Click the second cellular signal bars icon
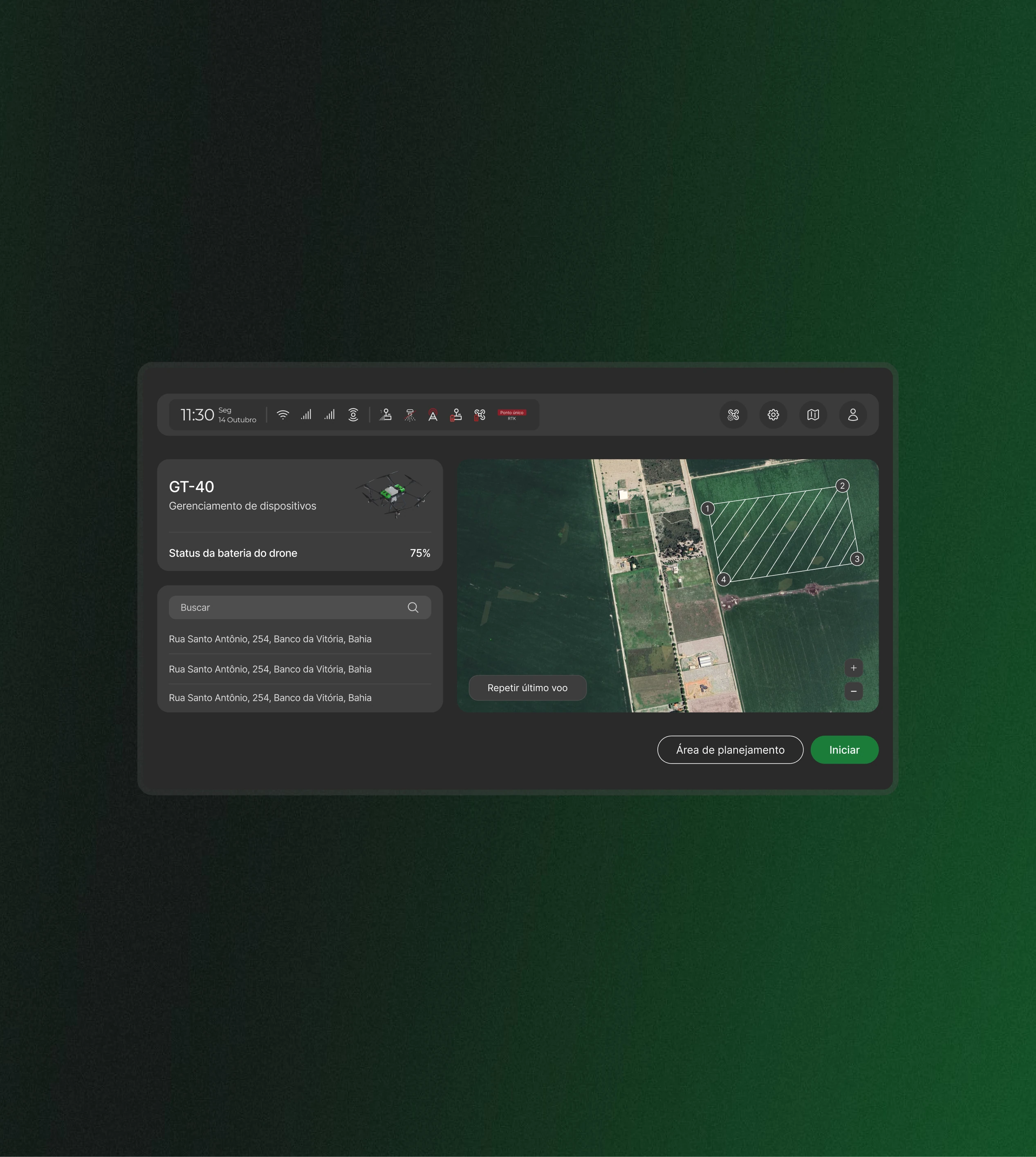The width and height of the screenshot is (1036, 1157). [330, 415]
